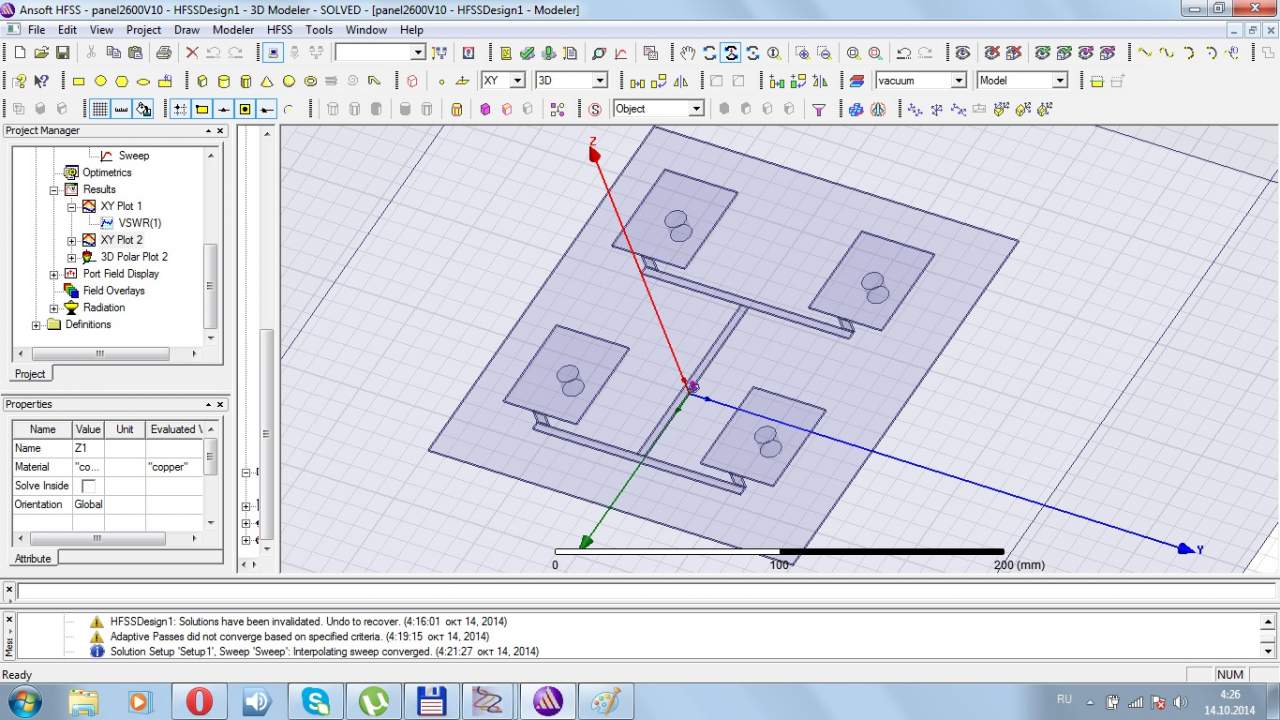Open the Object selection mode dropdown
Screen dimensions: 1280x720
696,109
